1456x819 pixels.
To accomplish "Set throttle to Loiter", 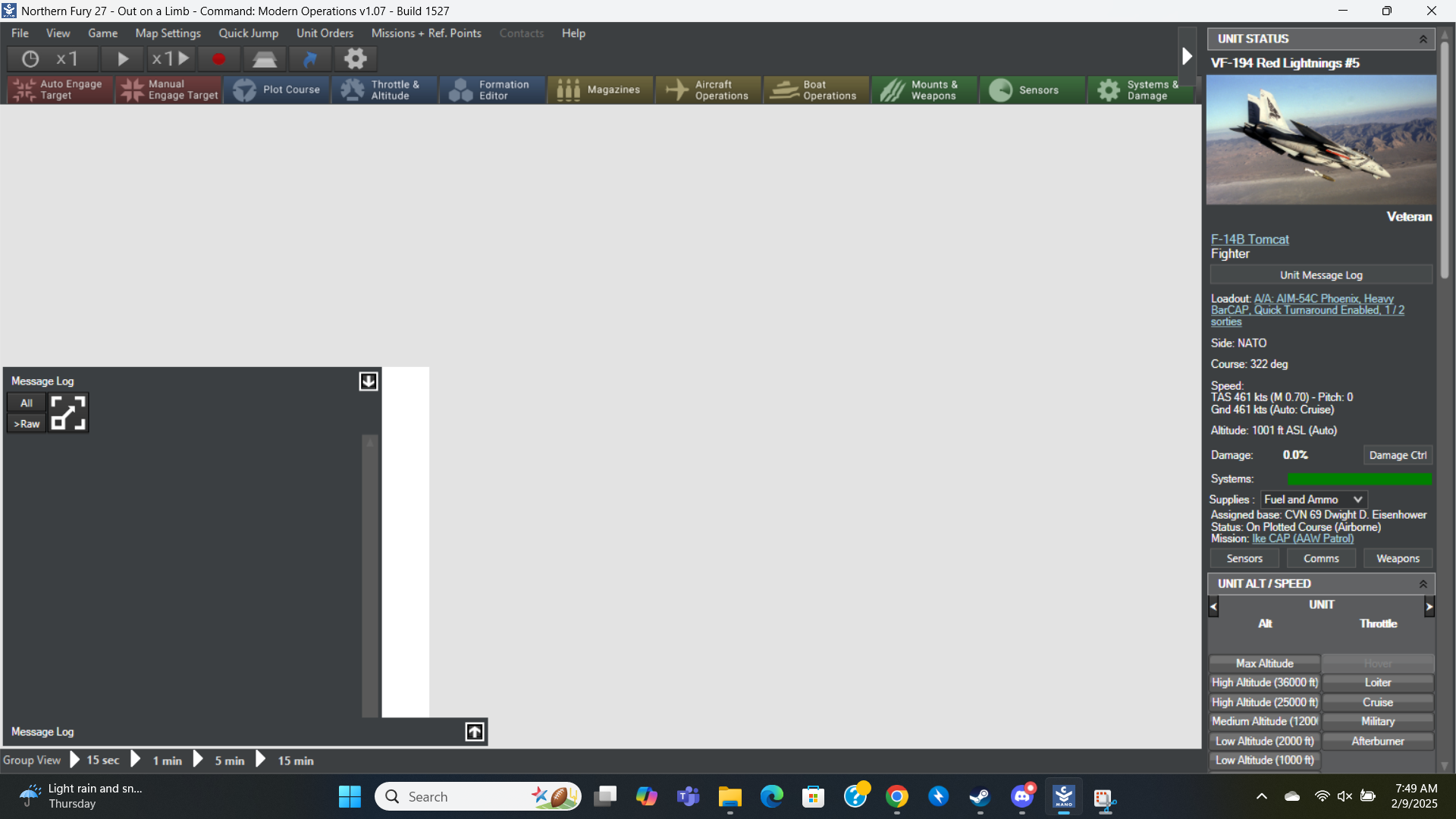I will pyautogui.click(x=1378, y=683).
